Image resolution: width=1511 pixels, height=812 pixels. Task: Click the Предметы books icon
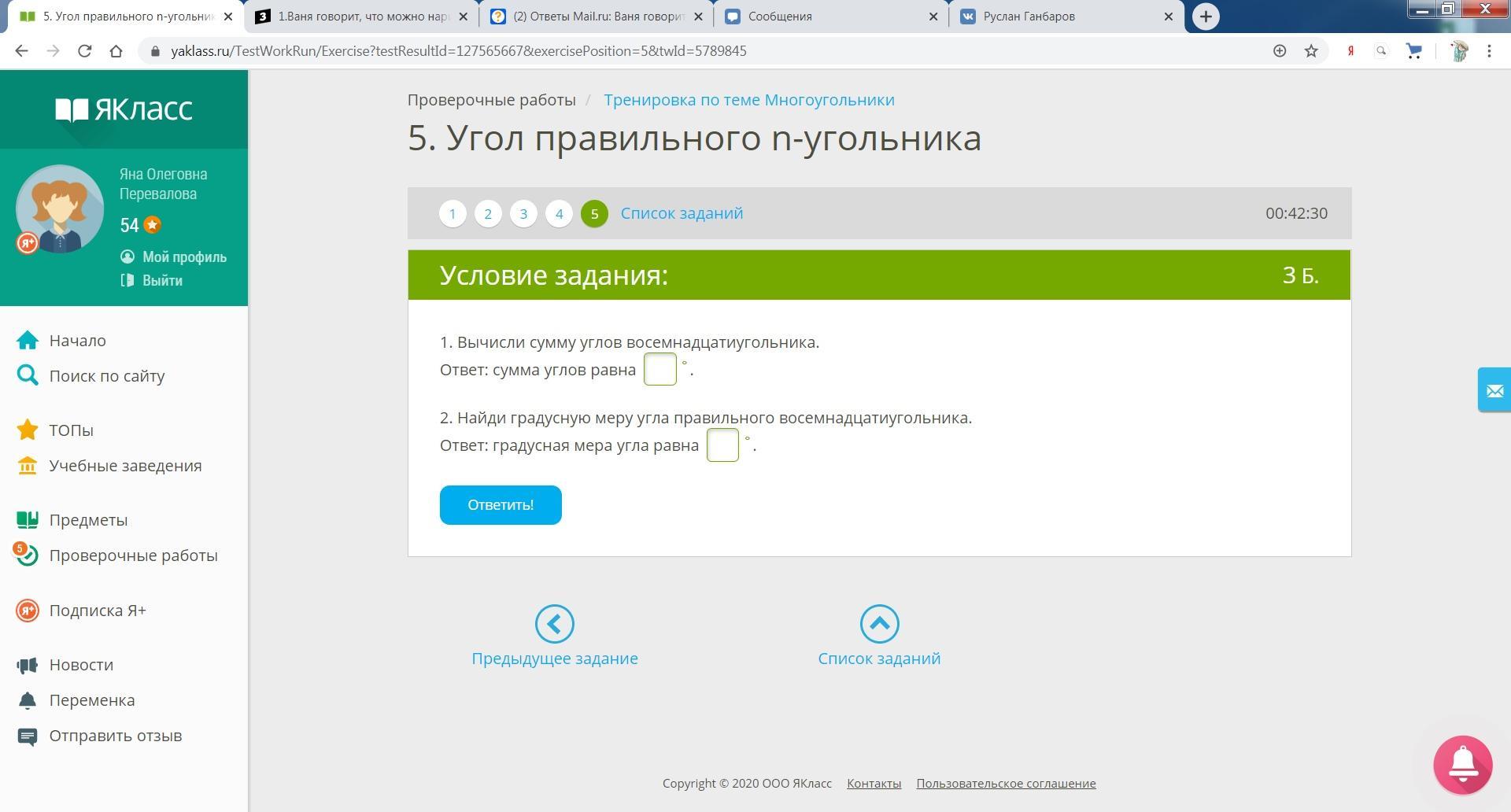(28, 519)
